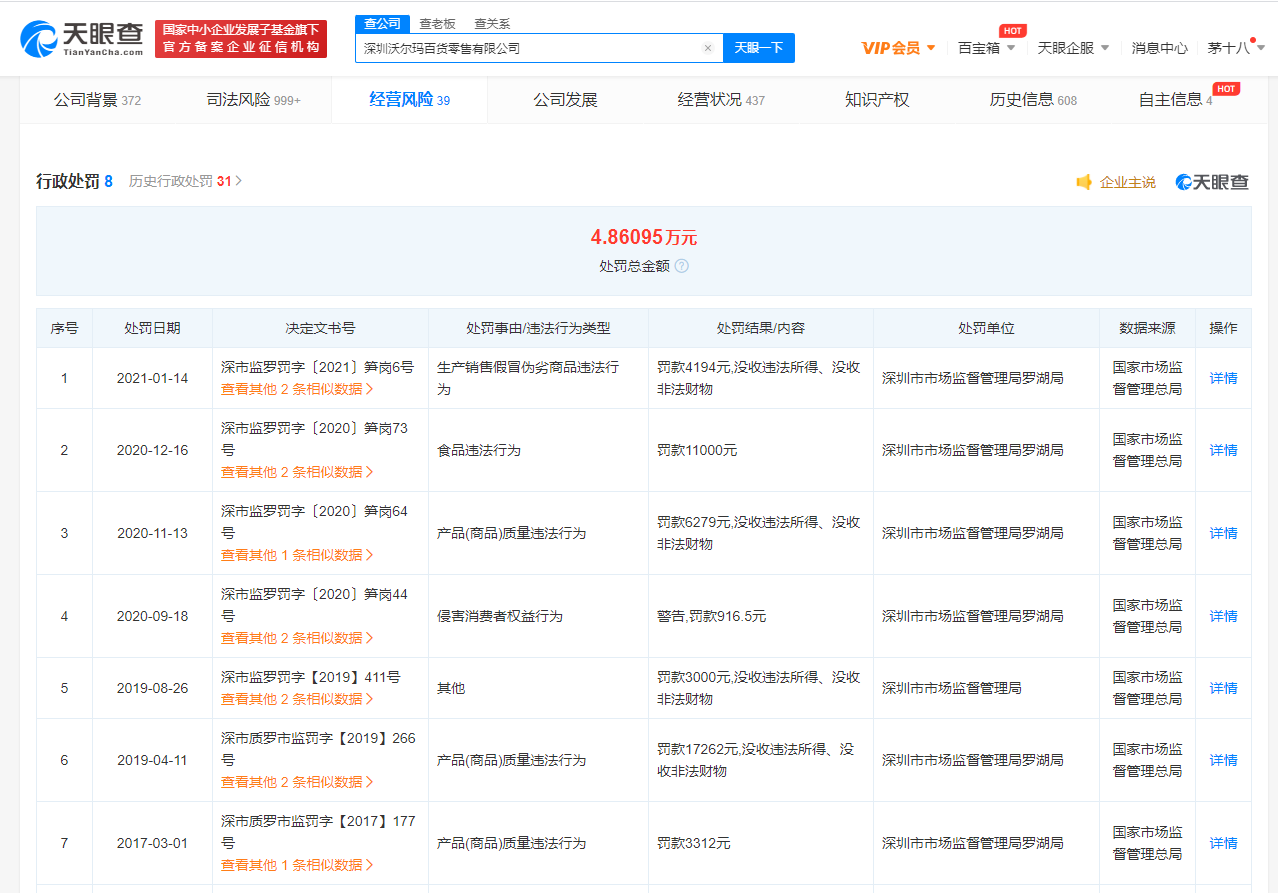
Task: View 详情 for the 2019-08-26 penalty
Action: pyautogui.click(x=1223, y=688)
